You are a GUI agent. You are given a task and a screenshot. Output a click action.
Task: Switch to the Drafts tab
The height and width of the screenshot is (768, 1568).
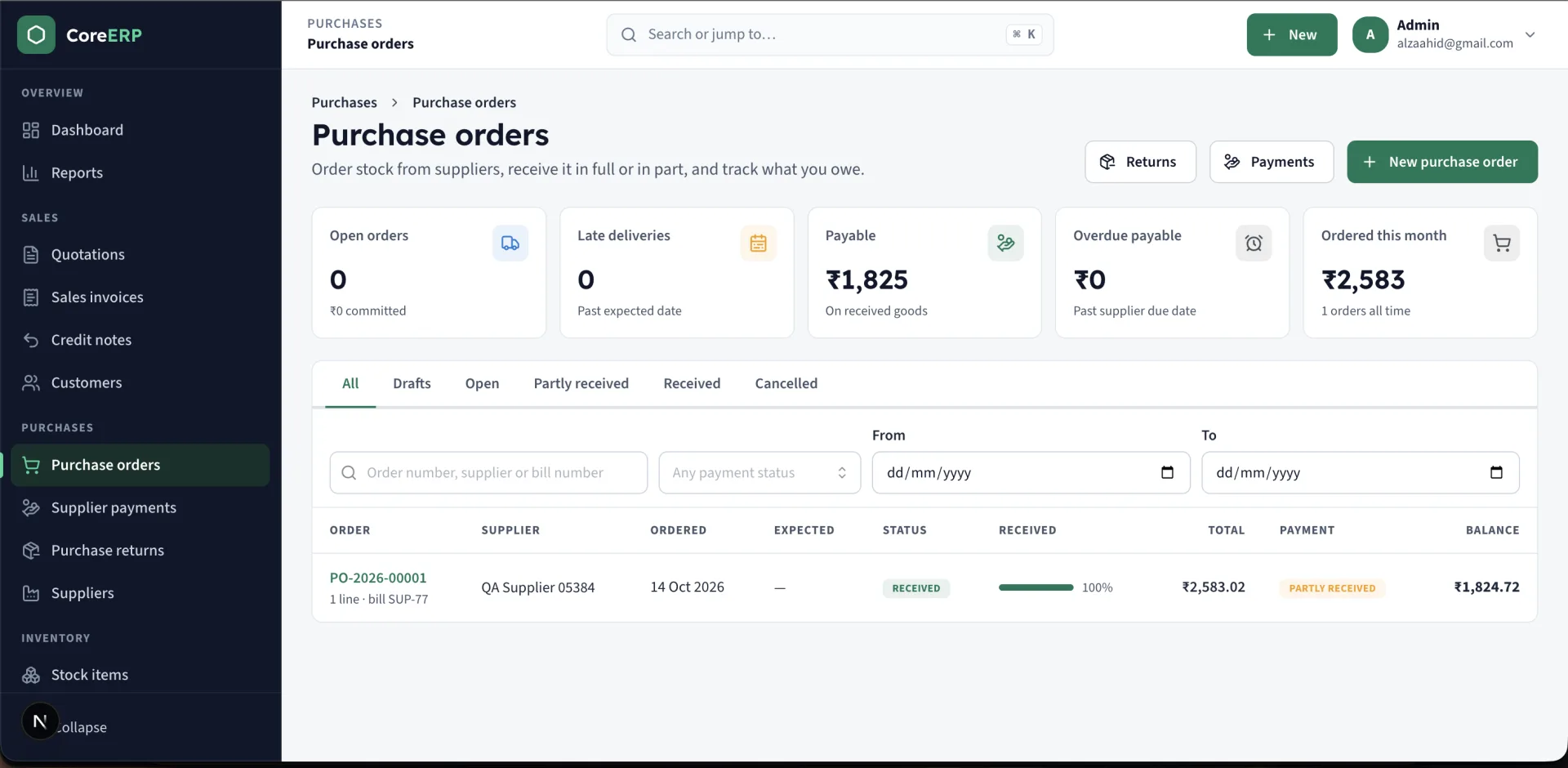(x=412, y=383)
